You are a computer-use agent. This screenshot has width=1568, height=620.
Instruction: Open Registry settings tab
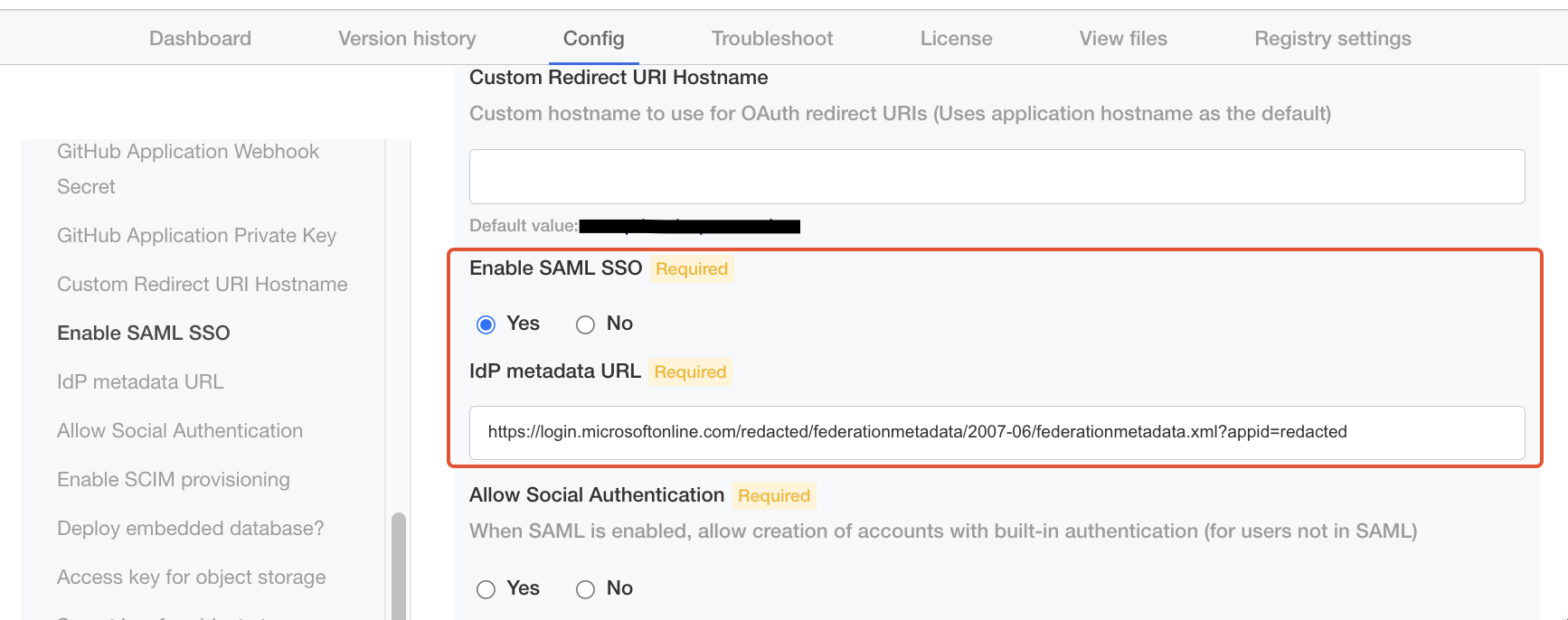point(1332,39)
